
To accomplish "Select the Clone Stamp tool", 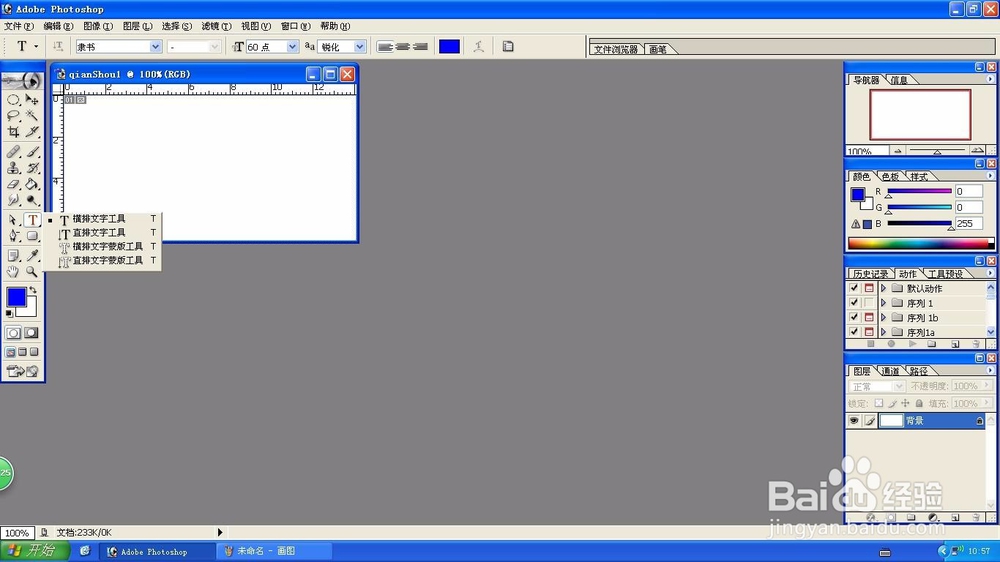I will click(x=13, y=168).
